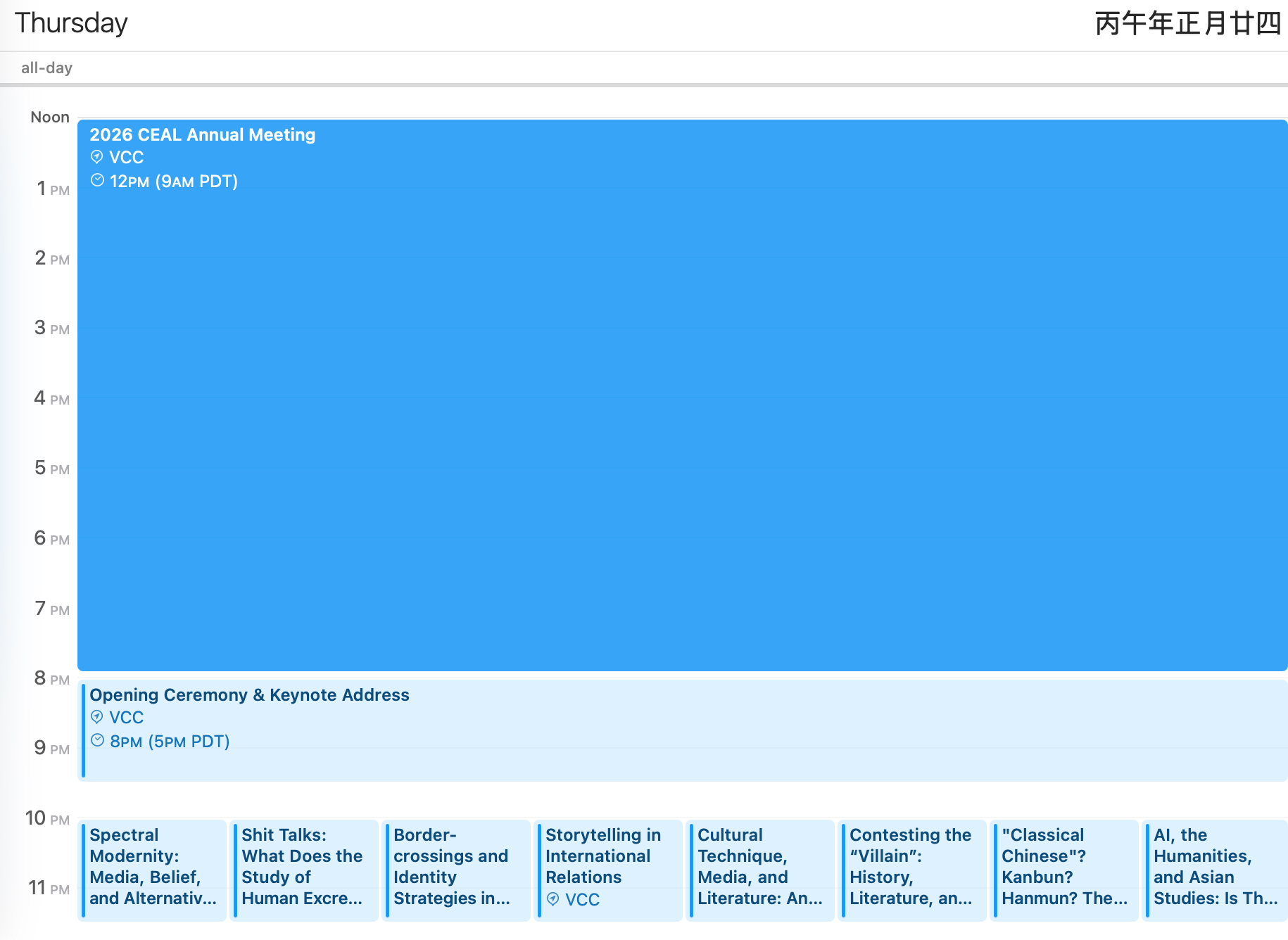The height and width of the screenshot is (940, 1288).
Task: Select AI, the Humanities, and Asian Studies event
Action: click(1216, 867)
